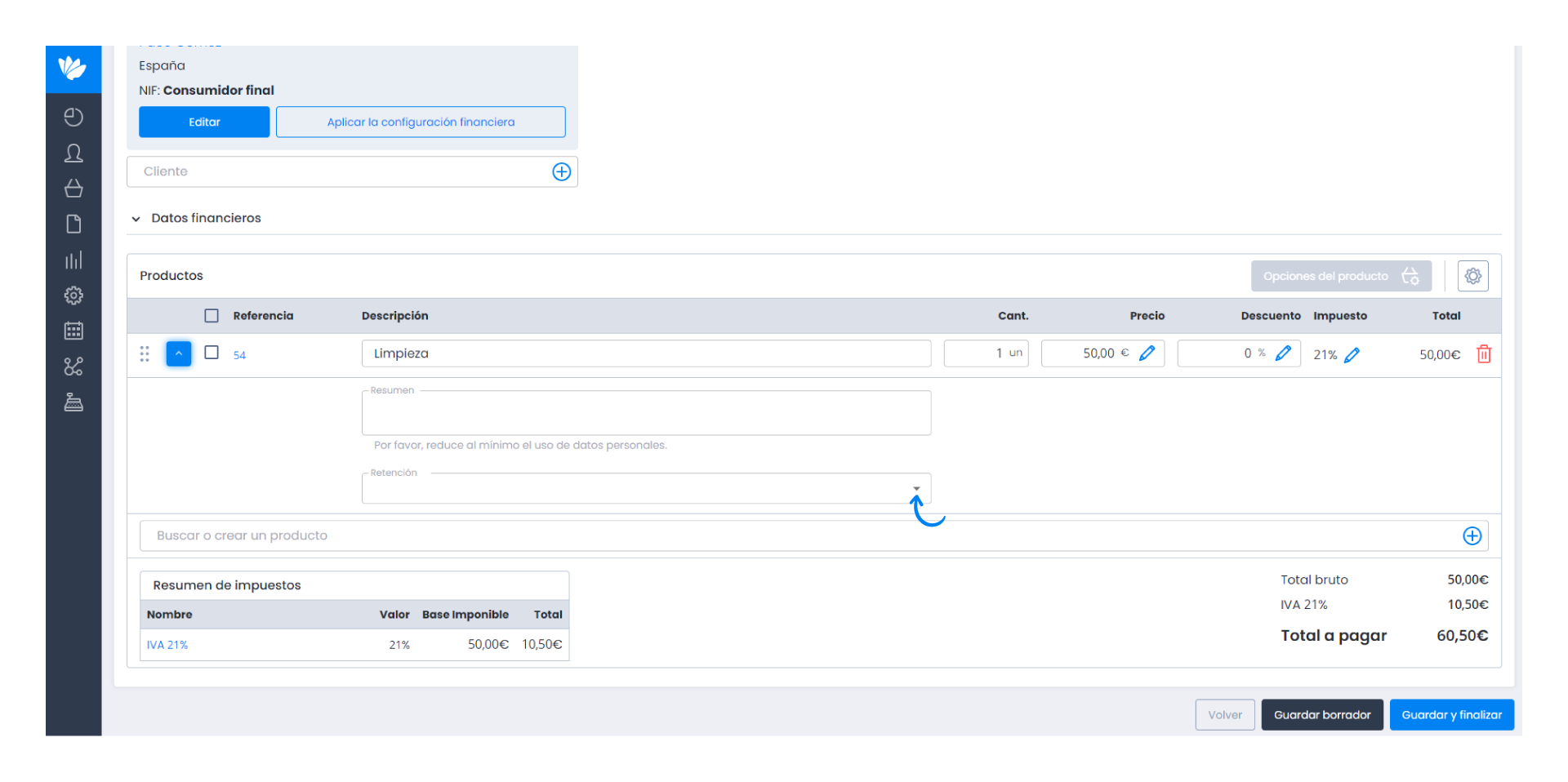Click the Descripción column header

pyautogui.click(x=394, y=316)
